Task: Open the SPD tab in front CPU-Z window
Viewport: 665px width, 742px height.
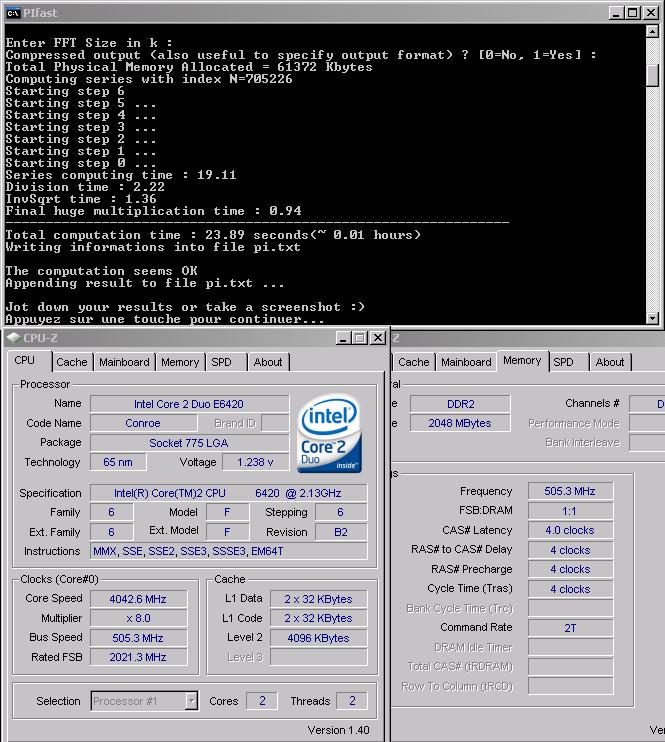Action: 222,362
